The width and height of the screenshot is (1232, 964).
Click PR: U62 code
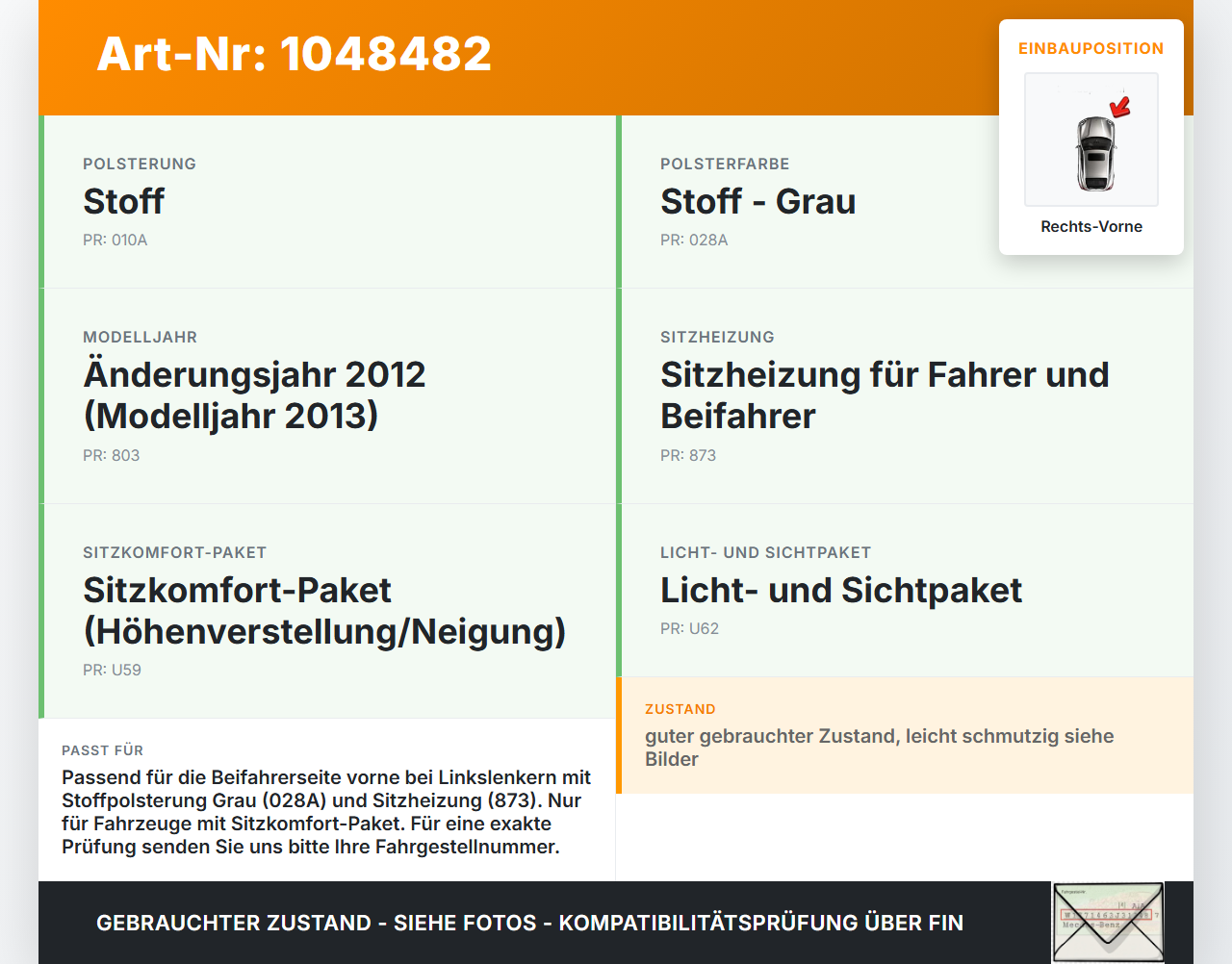coord(689,628)
